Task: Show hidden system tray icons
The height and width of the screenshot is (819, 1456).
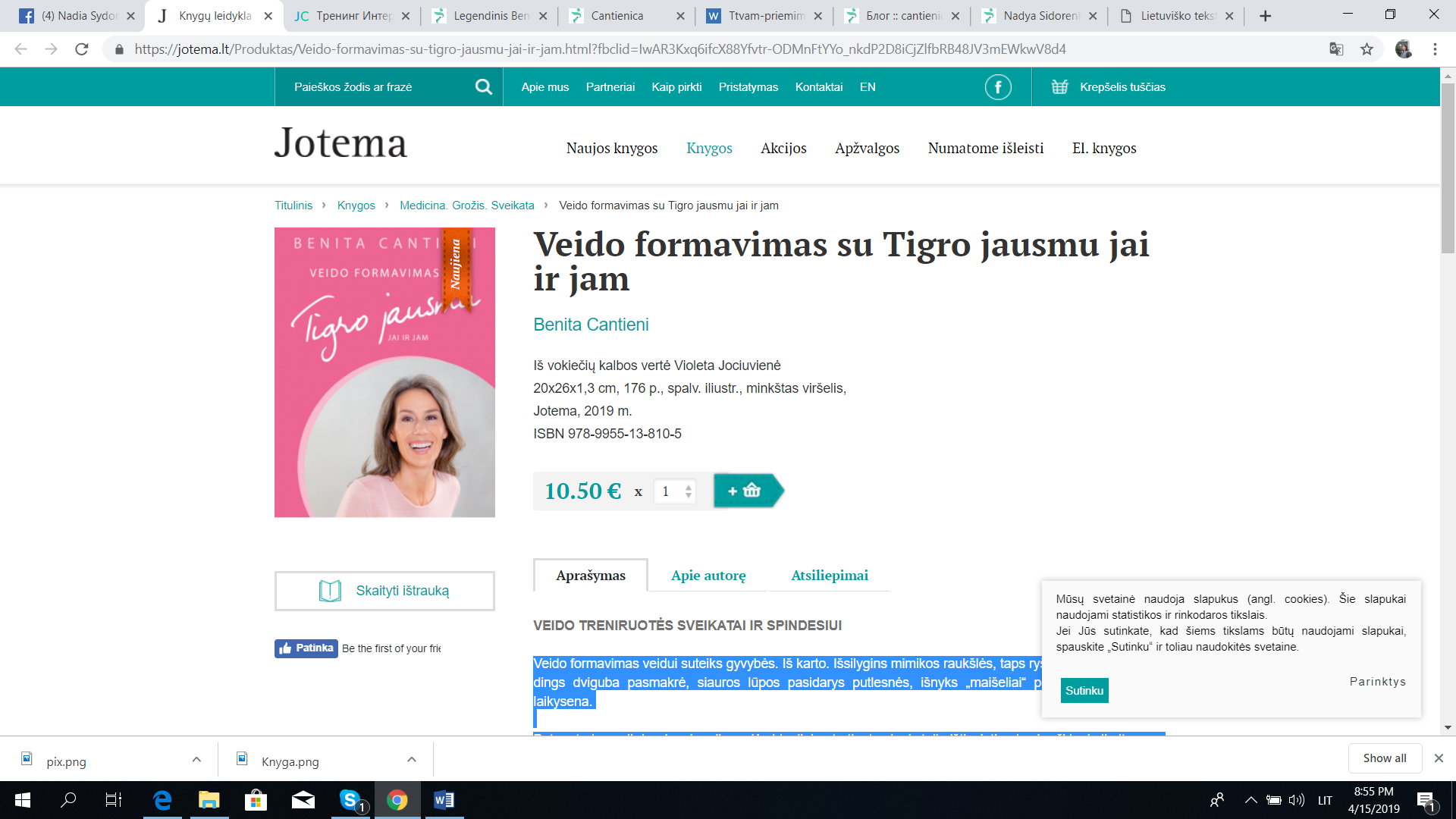Action: (1250, 800)
